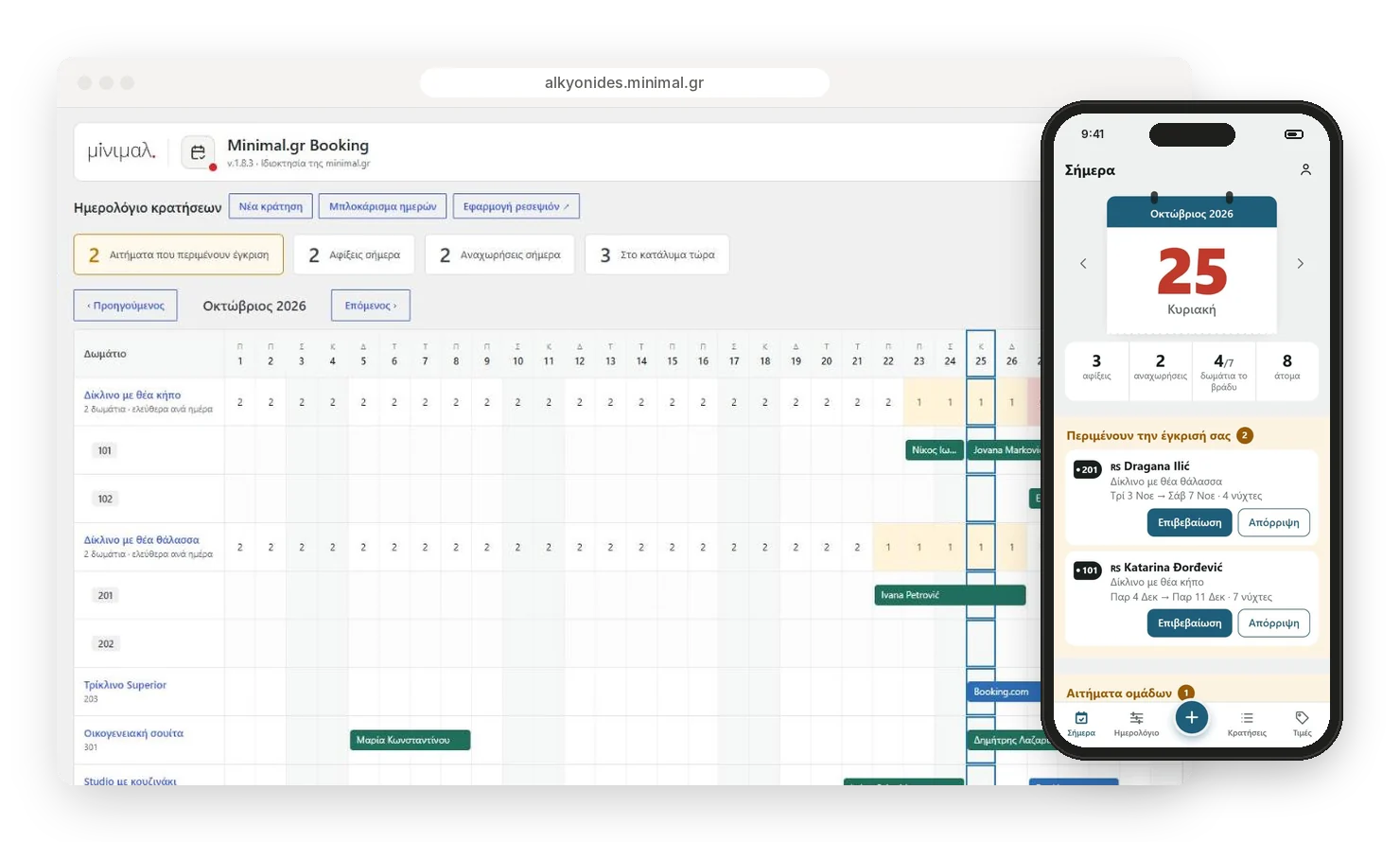
Task: Show the previous day on the phone calendar
Action: [x=1083, y=263]
